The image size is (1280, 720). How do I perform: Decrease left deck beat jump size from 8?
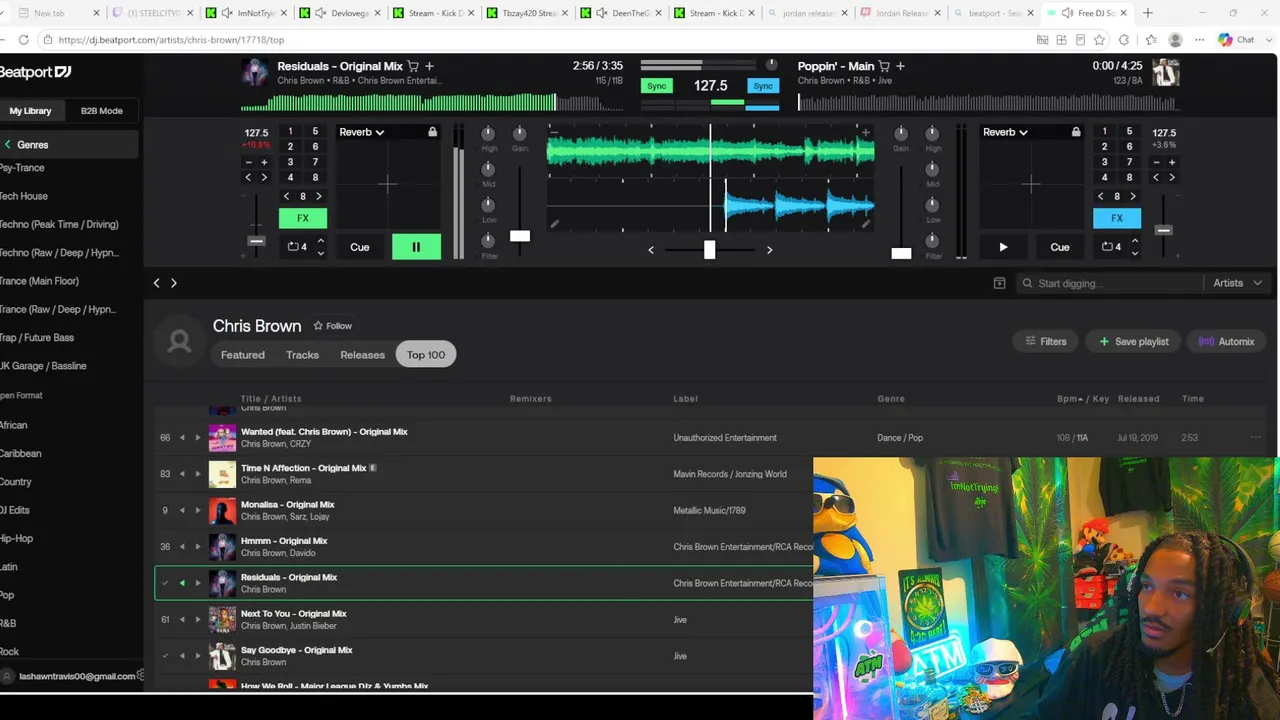pyautogui.click(x=287, y=196)
